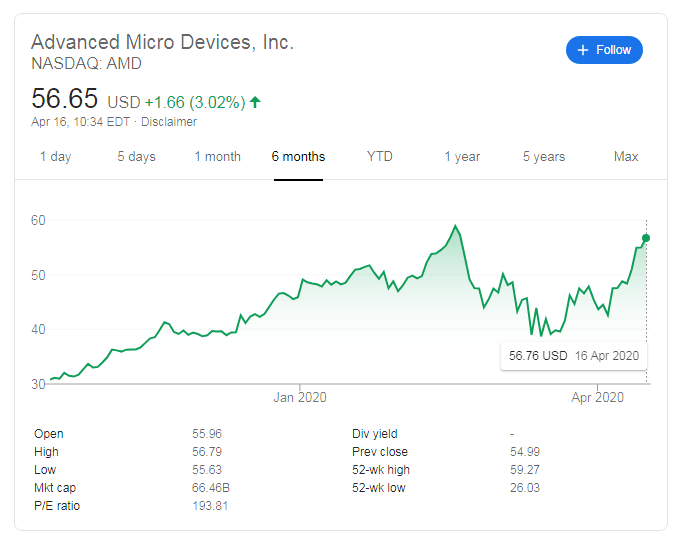This screenshot has height=554, width=691.
Task: Switch to the YTD tab
Action: point(380,157)
